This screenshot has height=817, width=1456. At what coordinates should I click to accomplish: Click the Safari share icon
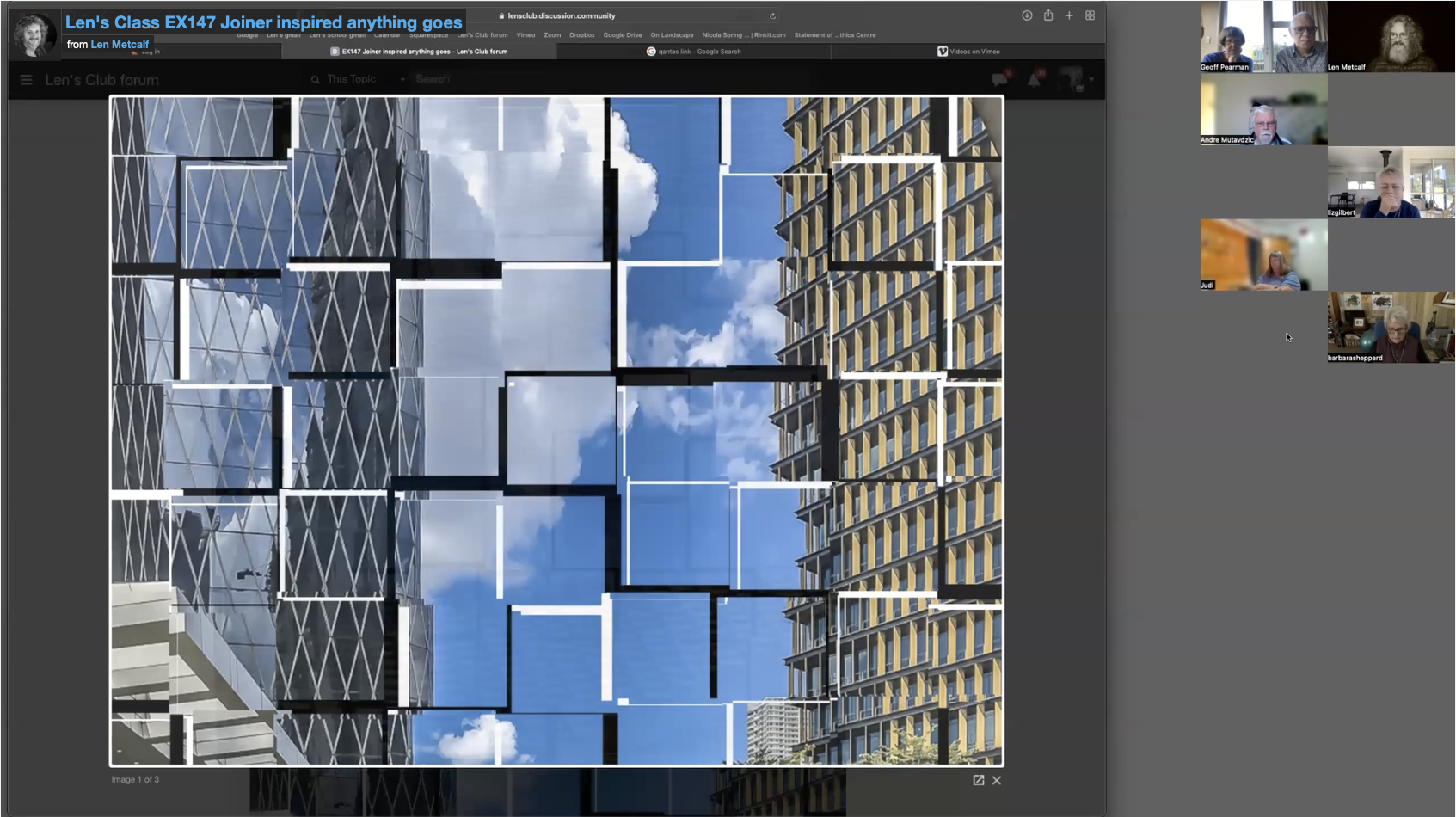pyautogui.click(x=1048, y=15)
